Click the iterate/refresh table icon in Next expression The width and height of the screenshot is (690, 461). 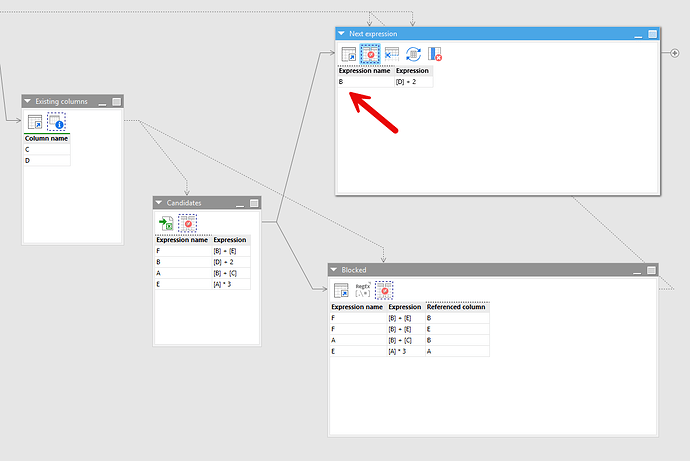(x=413, y=54)
